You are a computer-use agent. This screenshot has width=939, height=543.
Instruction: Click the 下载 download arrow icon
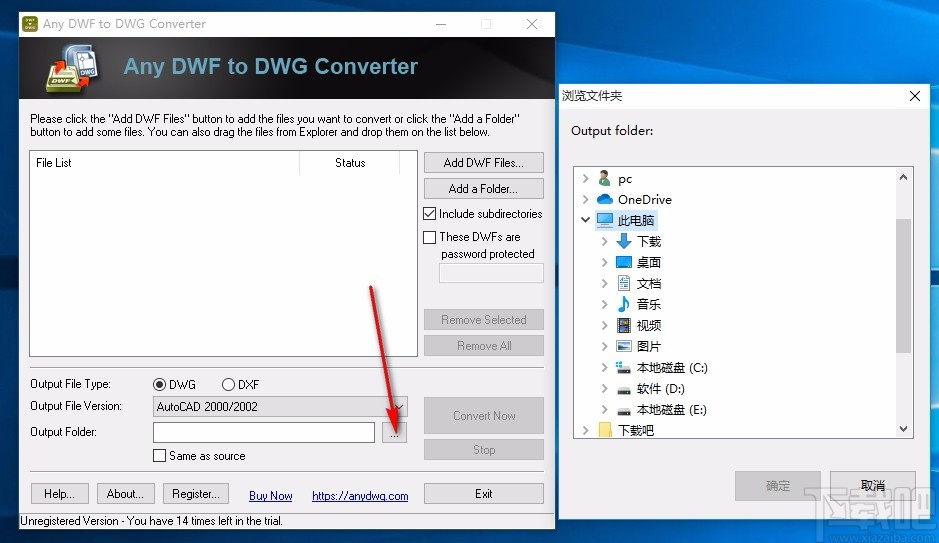(x=624, y=241)
